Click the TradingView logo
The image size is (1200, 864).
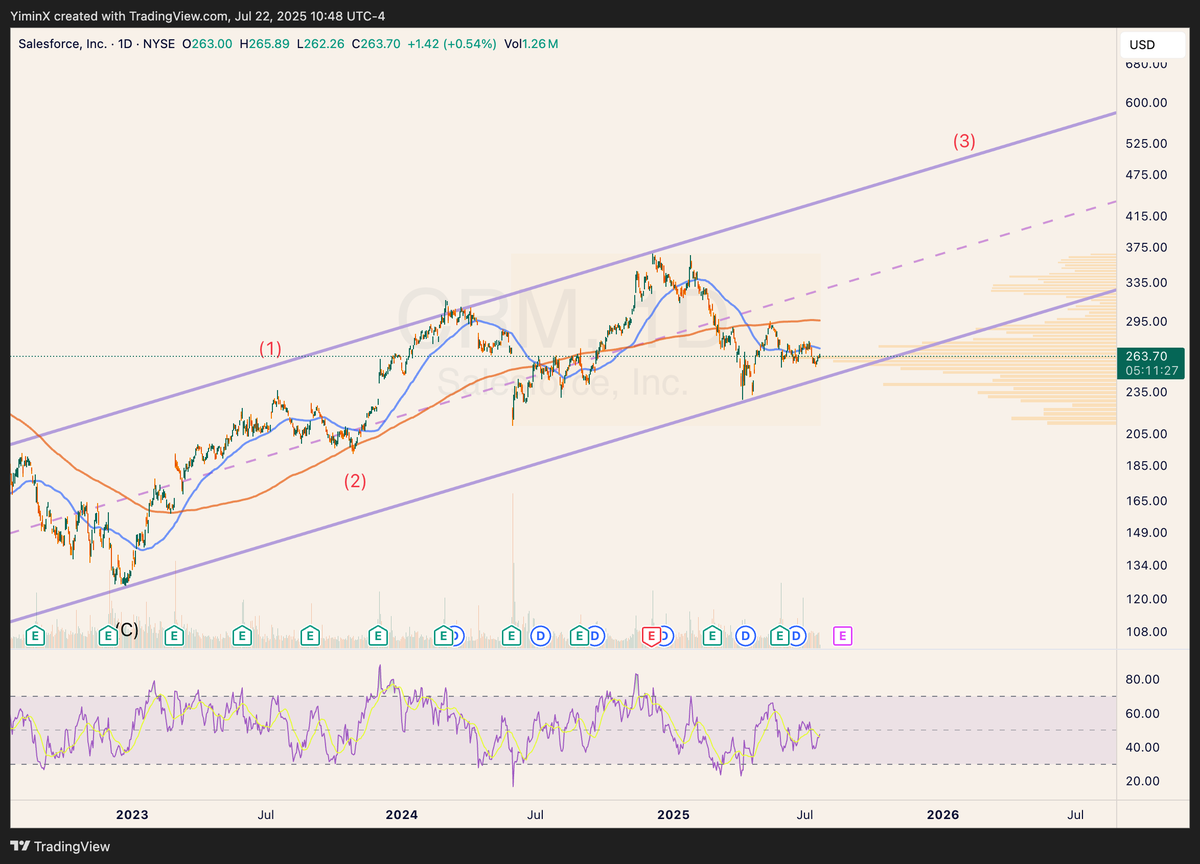tap(61, 846)
